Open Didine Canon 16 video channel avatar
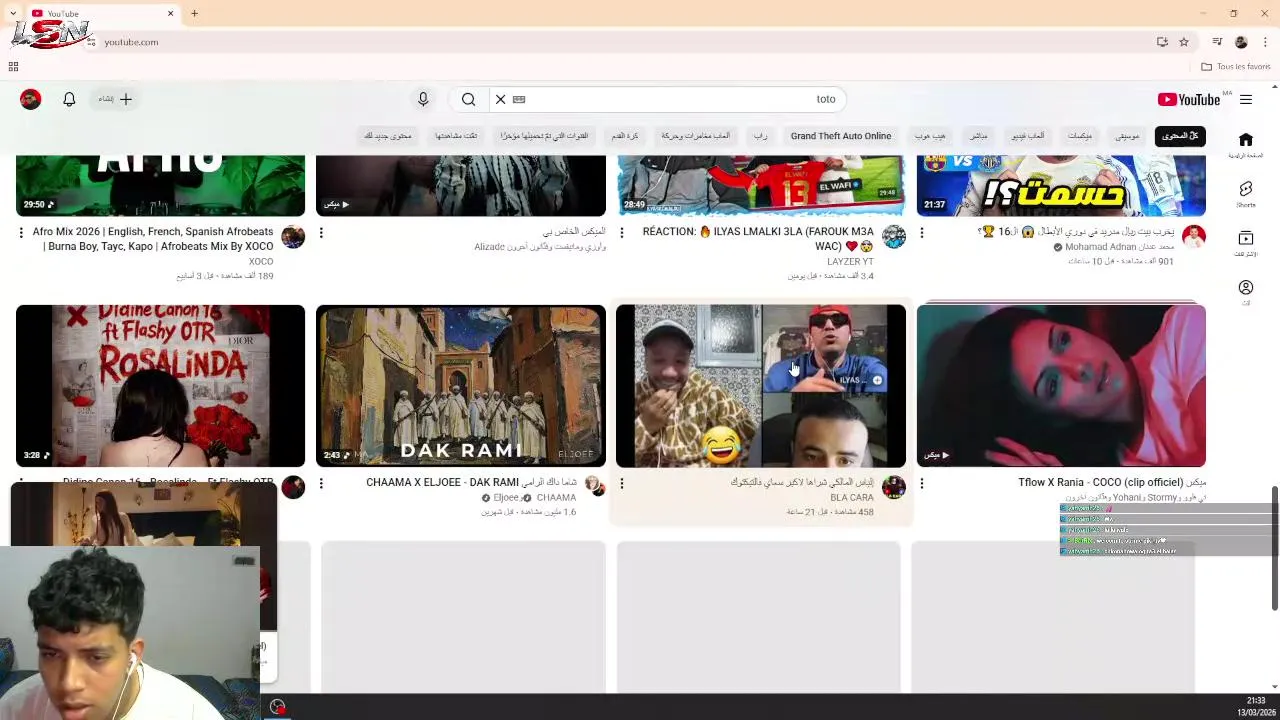 (293, 487)
